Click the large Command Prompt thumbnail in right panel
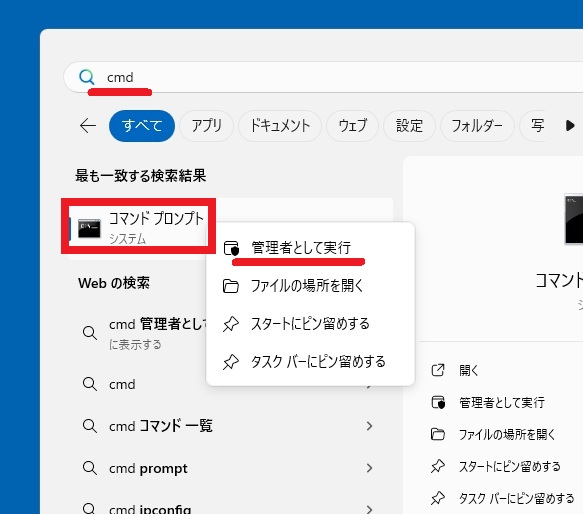Screen dimensions: 583x514 (574, 219)
